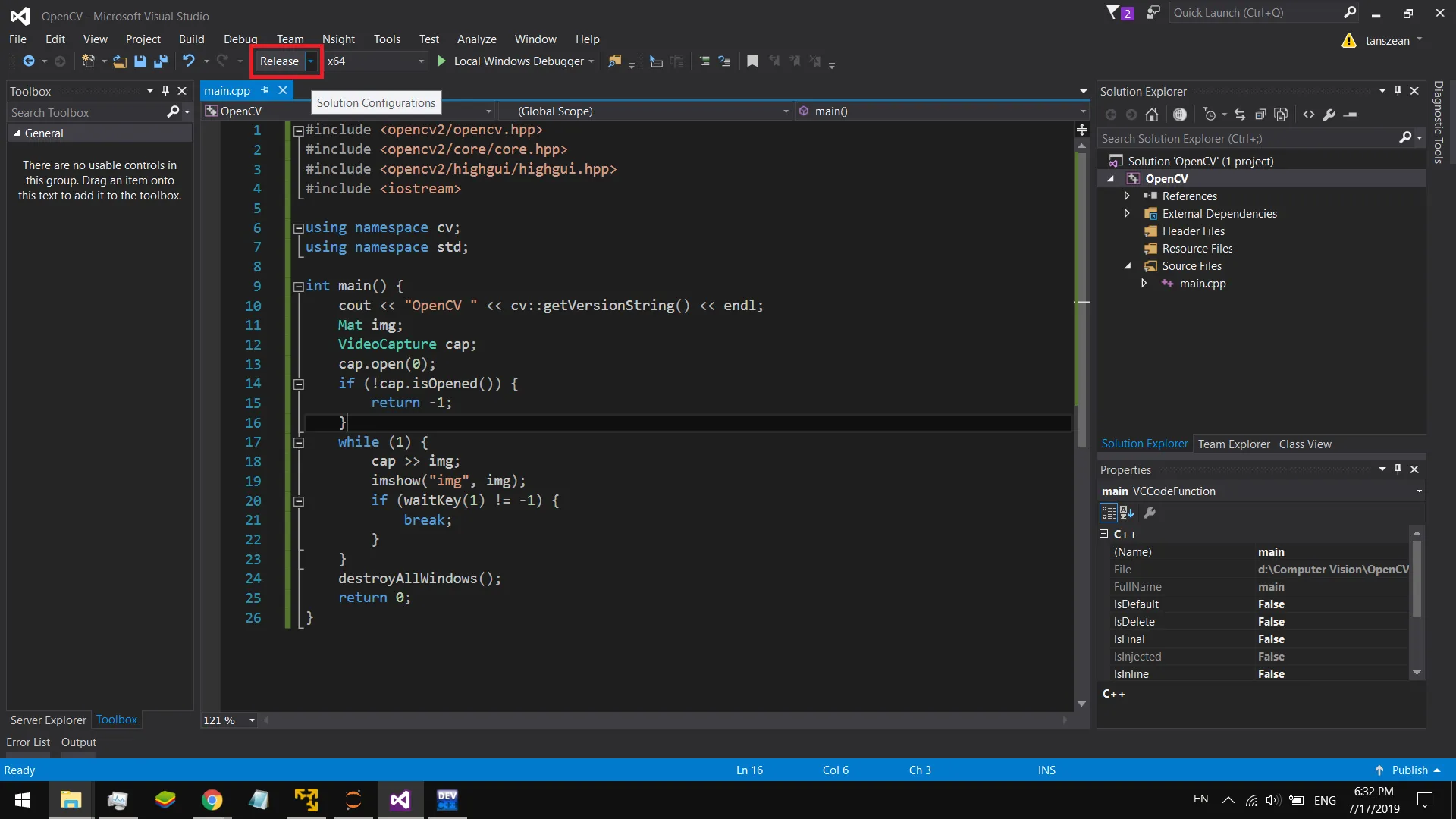Click View Code icon in Solution Explorer
The height and width of the screenshot is (819, 1456).
[x=1309, y=115]
